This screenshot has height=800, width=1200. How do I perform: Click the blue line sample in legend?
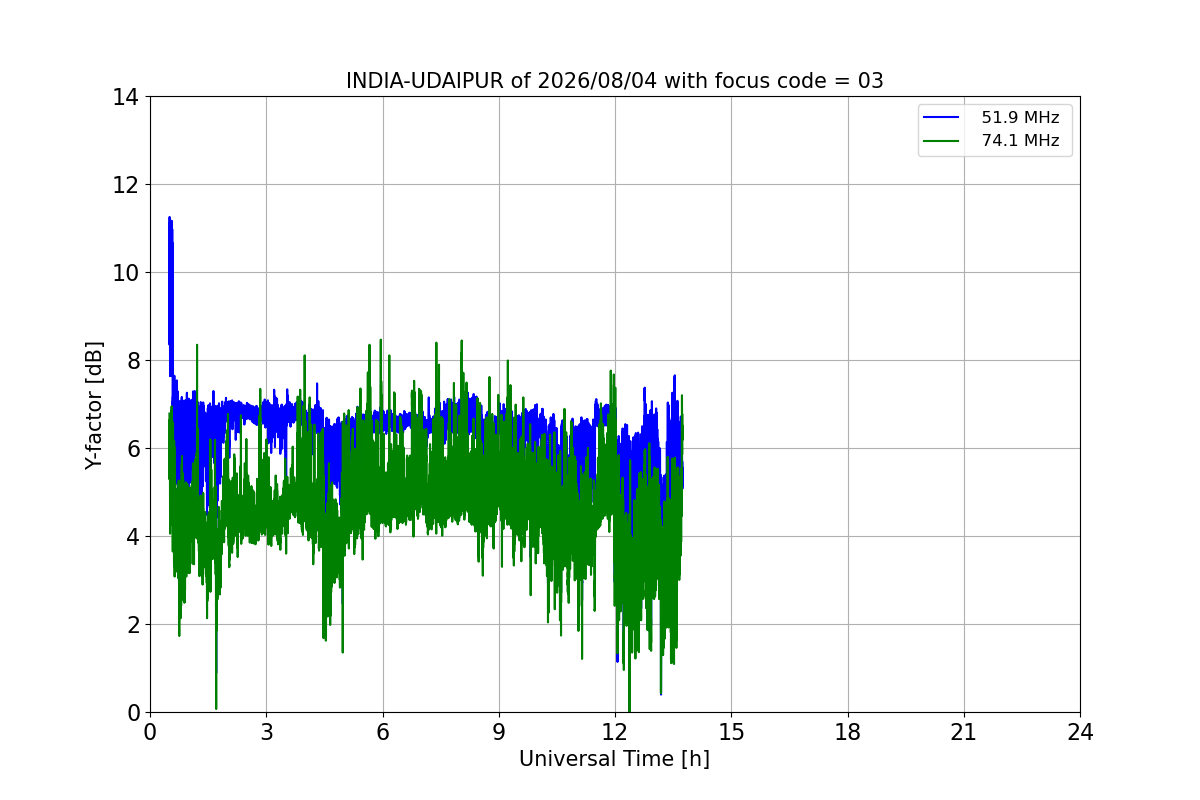pyautogui.click(x=944, y=118)
